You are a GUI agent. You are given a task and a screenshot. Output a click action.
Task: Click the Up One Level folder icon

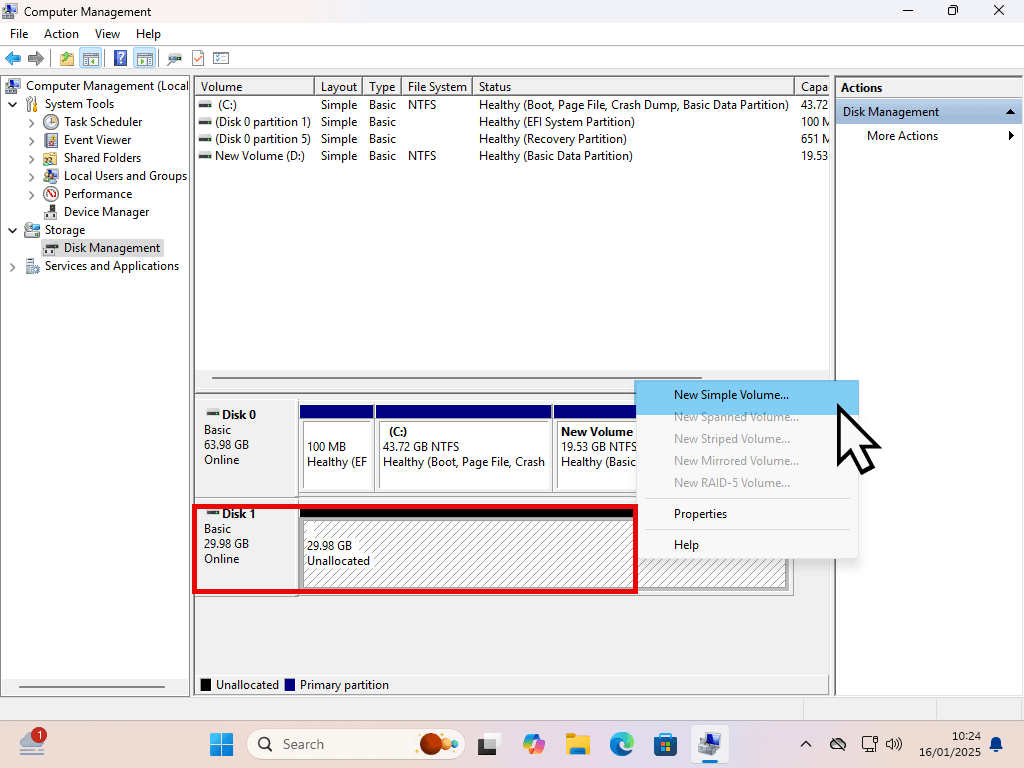click(67, 59)
